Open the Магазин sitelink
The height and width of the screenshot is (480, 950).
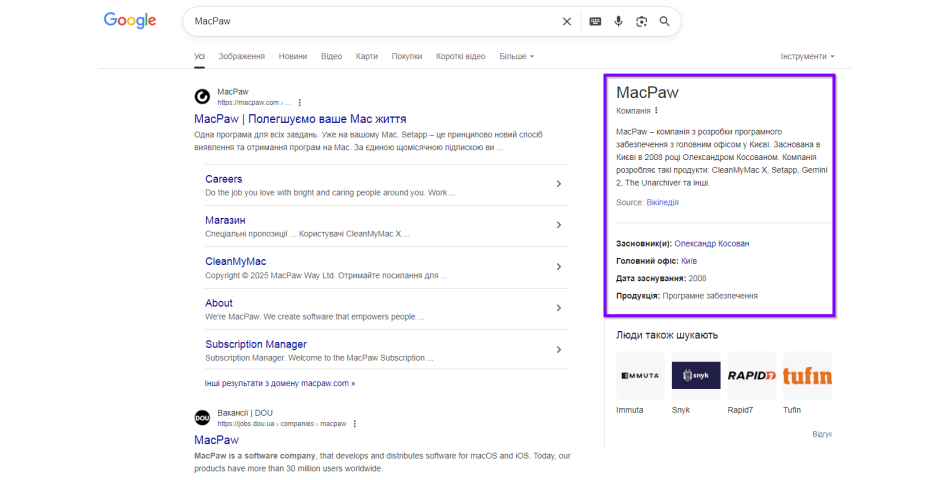(x=225, y=220)
